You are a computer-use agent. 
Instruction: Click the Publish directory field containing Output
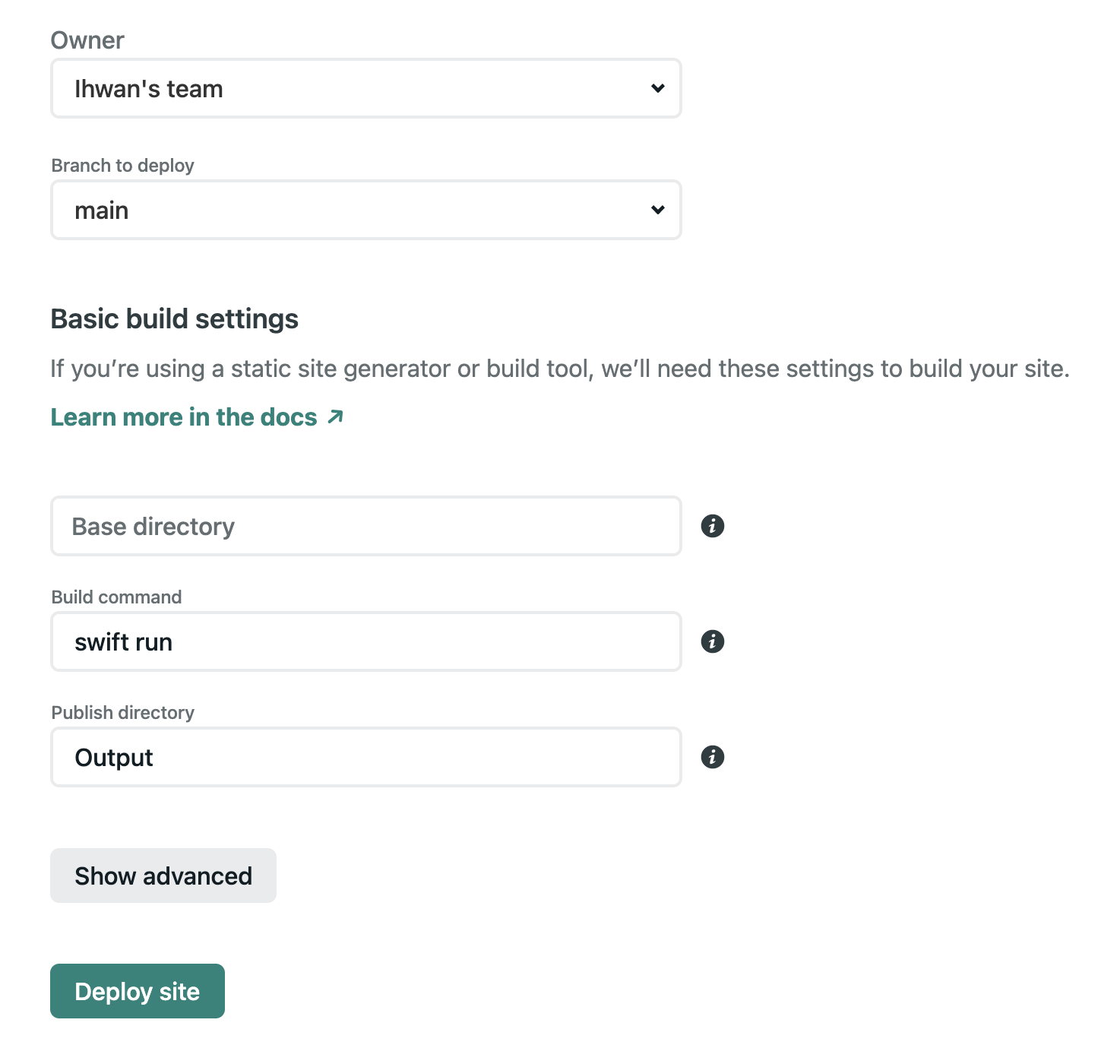[366, 757]
